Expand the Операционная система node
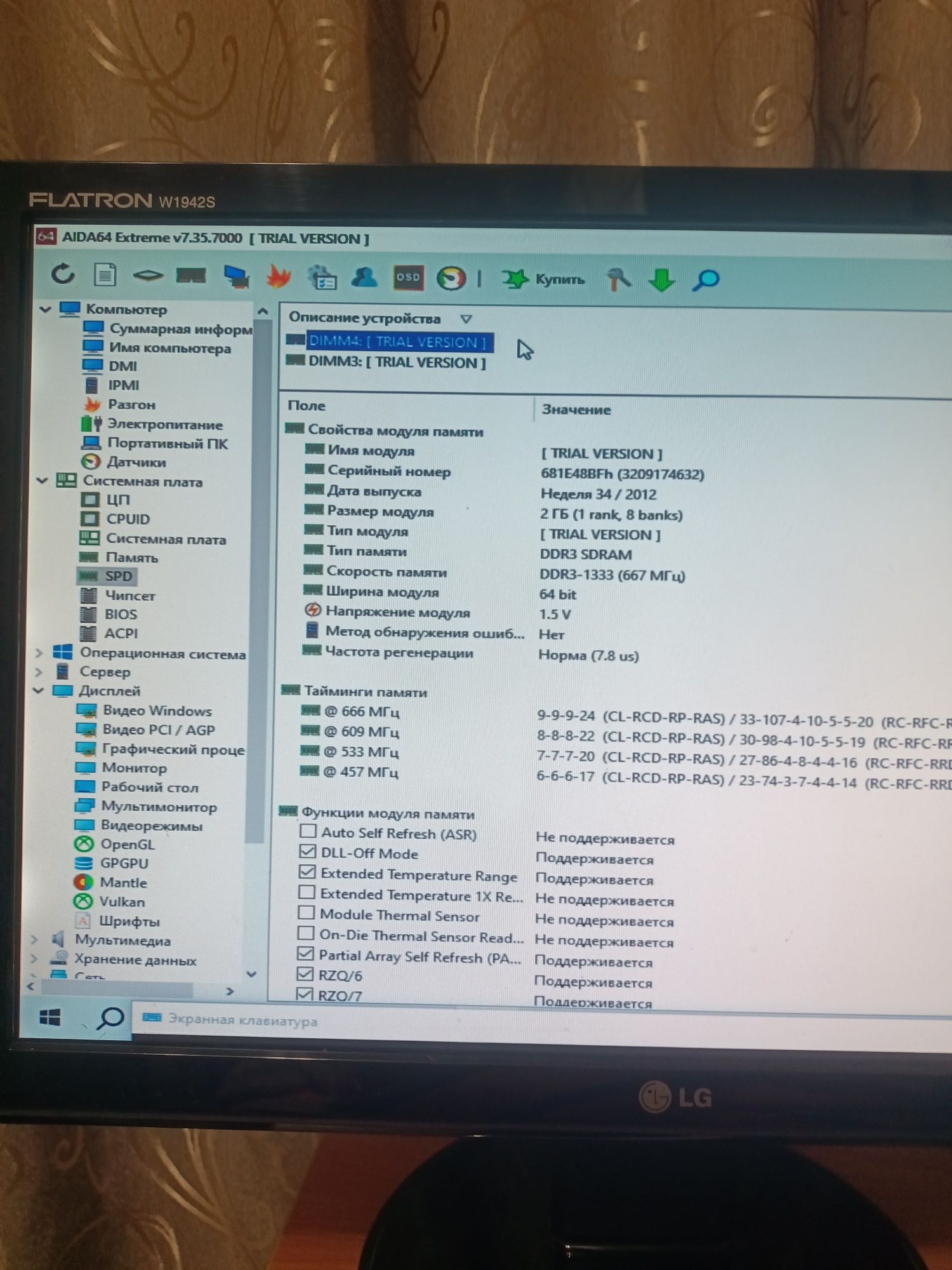Image resolution: width=952 pixels, height=1270 pixels. [x=39, y=653]
